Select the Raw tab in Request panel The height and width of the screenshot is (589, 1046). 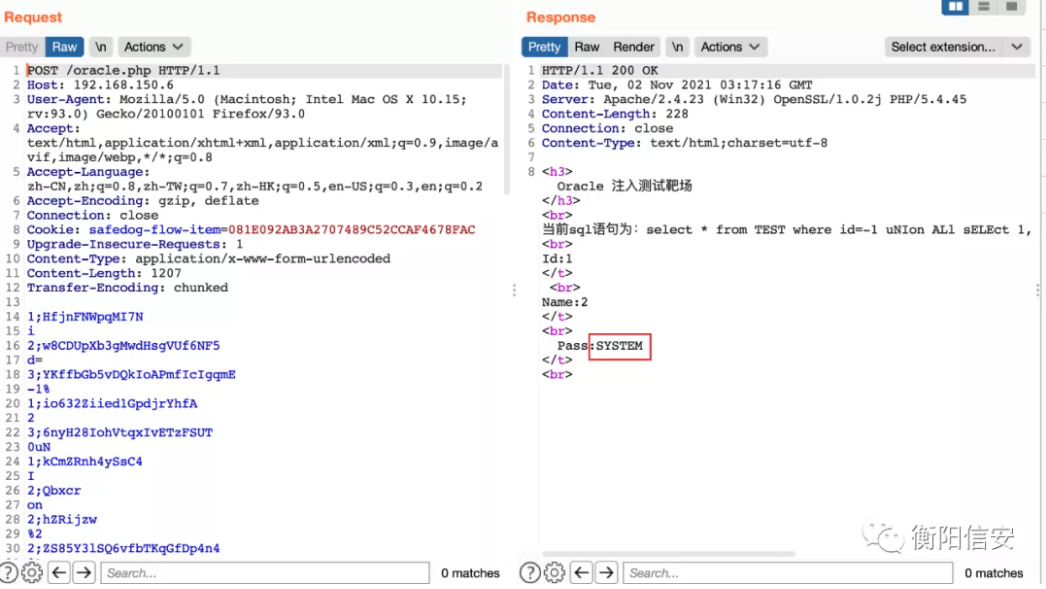[65, 47]
